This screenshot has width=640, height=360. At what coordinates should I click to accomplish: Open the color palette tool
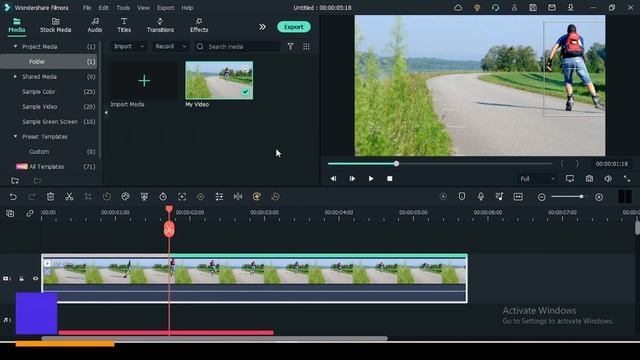(x=125, y=197)
